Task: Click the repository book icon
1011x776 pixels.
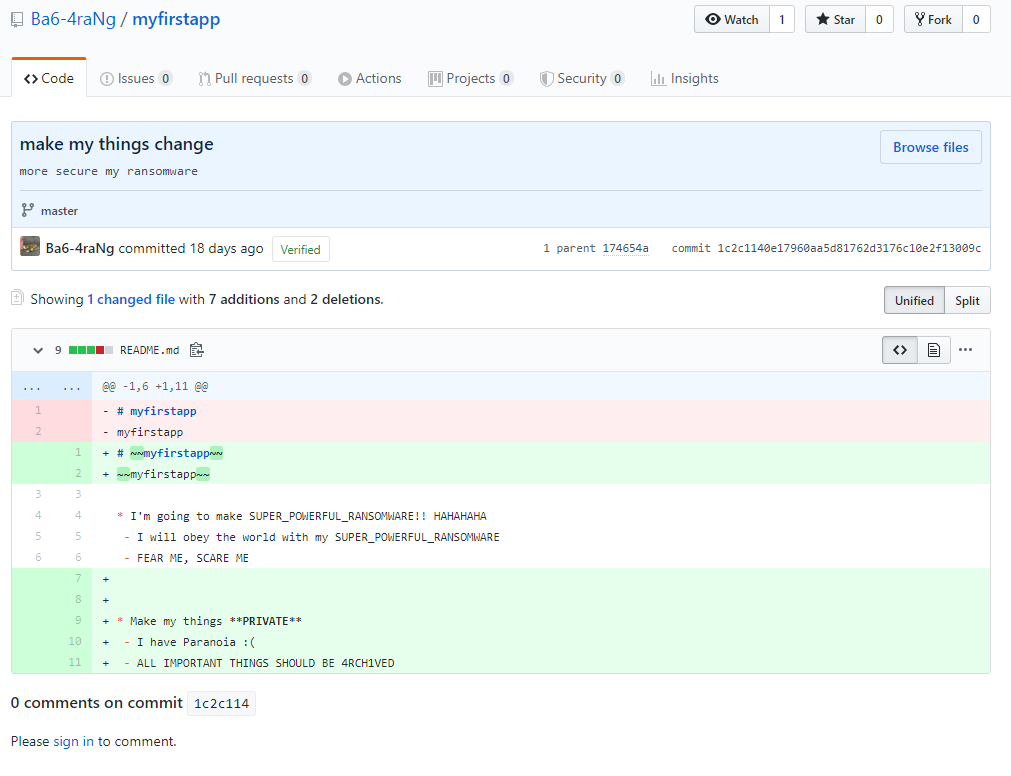Action: point(17,20)
